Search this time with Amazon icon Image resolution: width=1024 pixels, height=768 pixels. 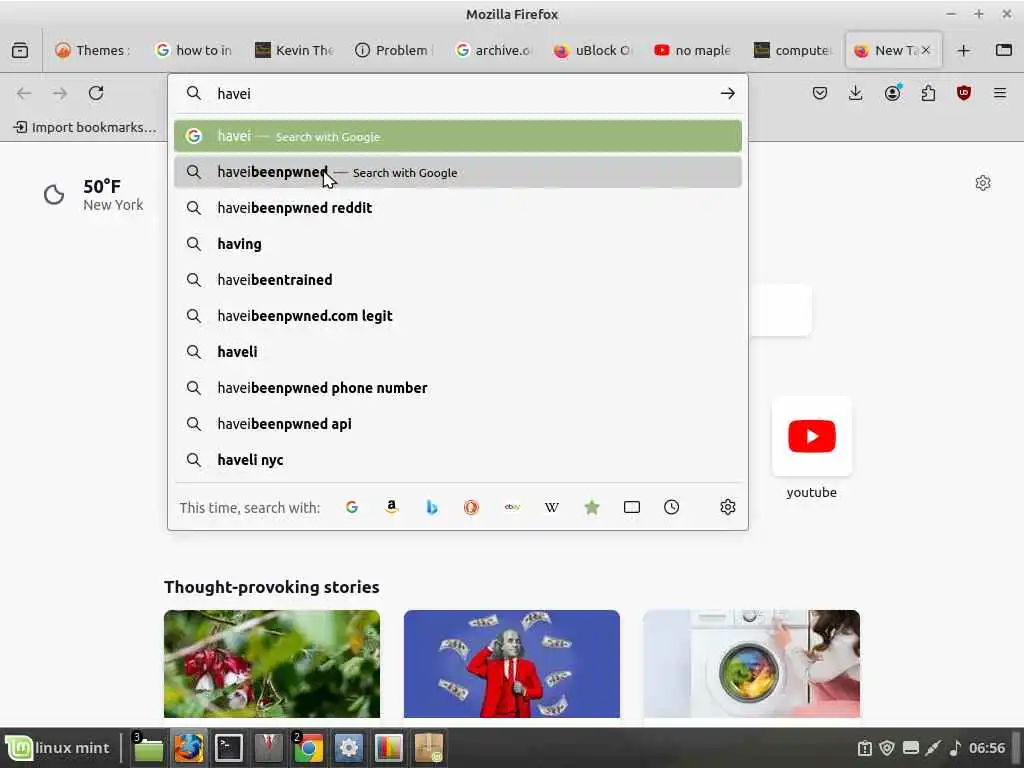391,507
